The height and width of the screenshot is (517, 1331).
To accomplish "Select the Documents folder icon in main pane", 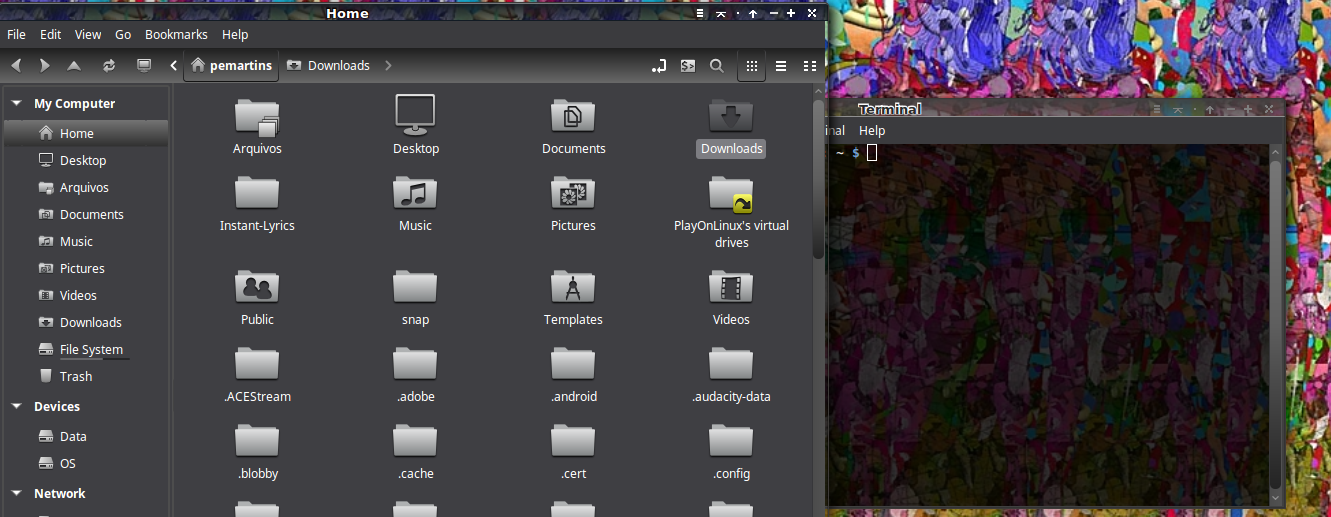I will coord(573,116).
